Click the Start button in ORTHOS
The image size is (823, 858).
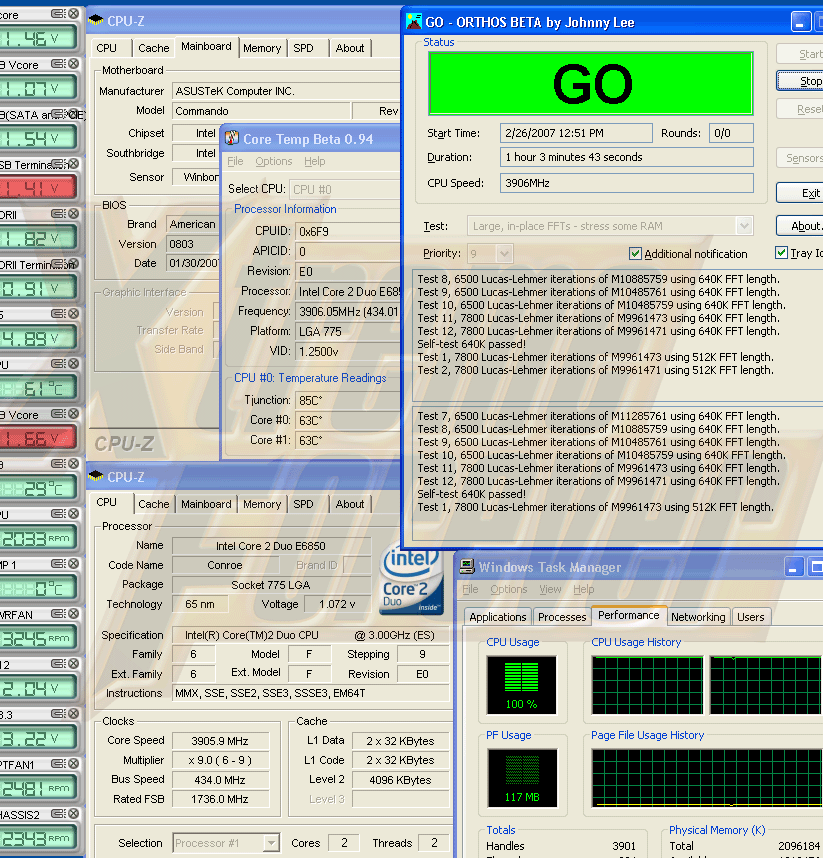799,54
